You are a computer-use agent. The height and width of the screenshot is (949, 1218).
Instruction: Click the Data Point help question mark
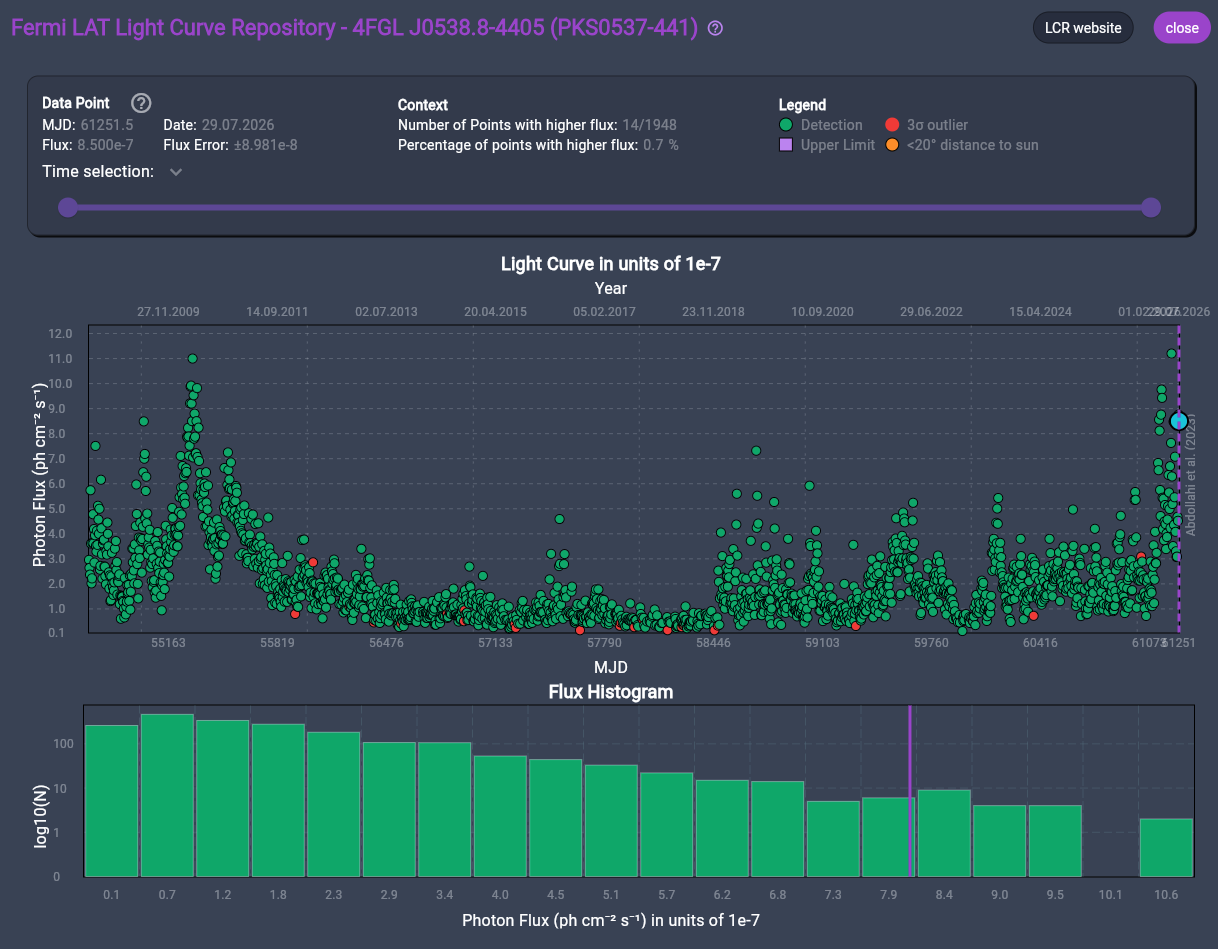point(141,103)
